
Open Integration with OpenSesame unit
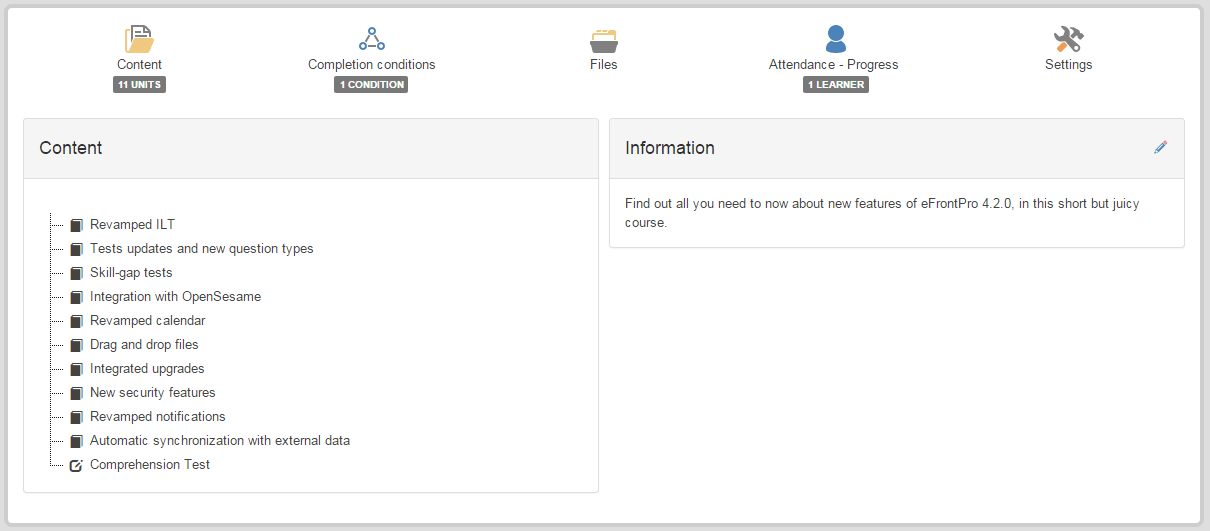(x=175, y=297)
